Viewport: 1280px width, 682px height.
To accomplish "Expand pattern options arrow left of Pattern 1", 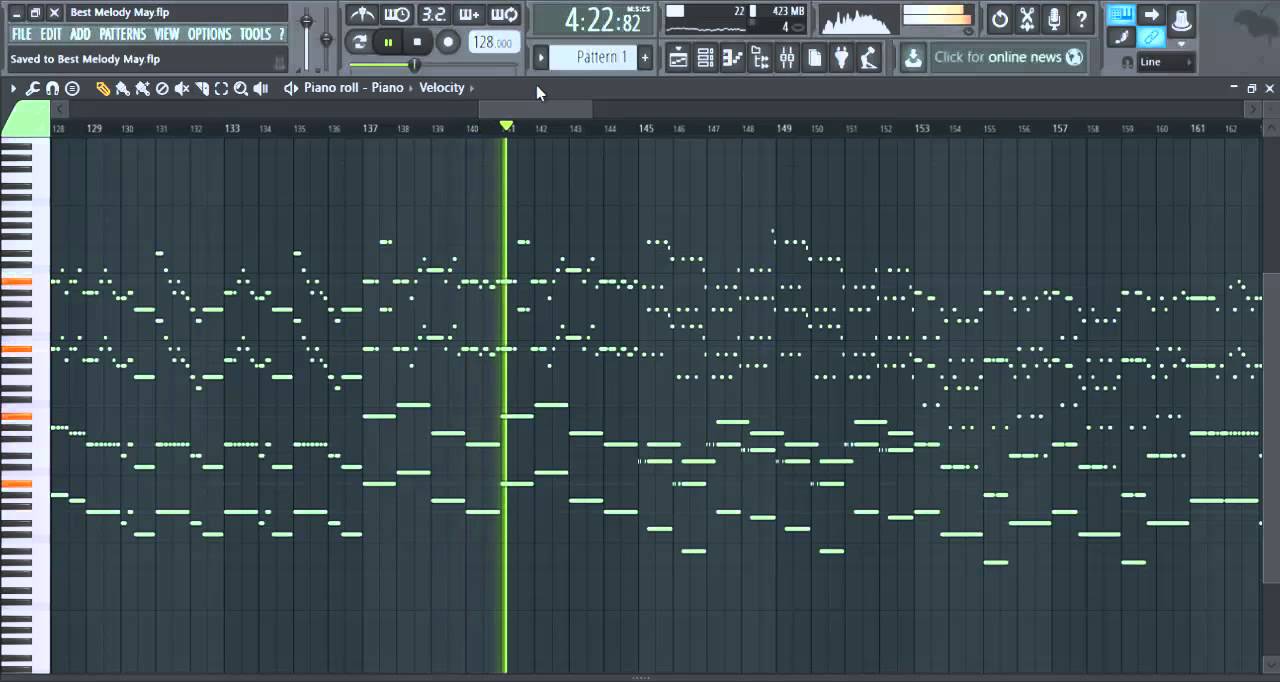I will (541, 58).
